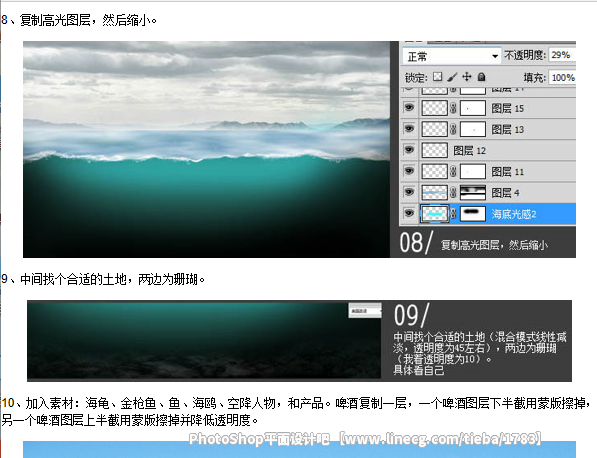
Task: Click the lock transparent pixels icon
Action: pos(438,77)
